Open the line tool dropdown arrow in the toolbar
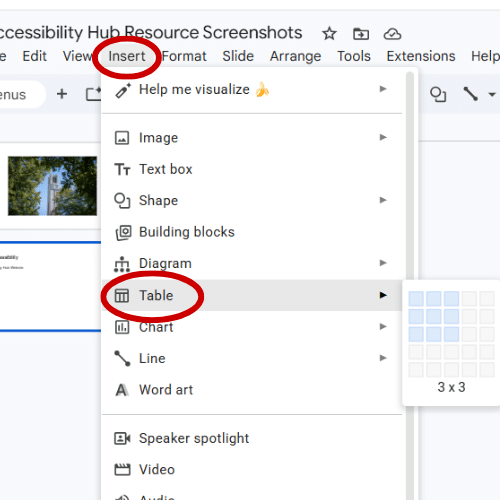Screen dimensions: 500x500 (x=492, y=95)
